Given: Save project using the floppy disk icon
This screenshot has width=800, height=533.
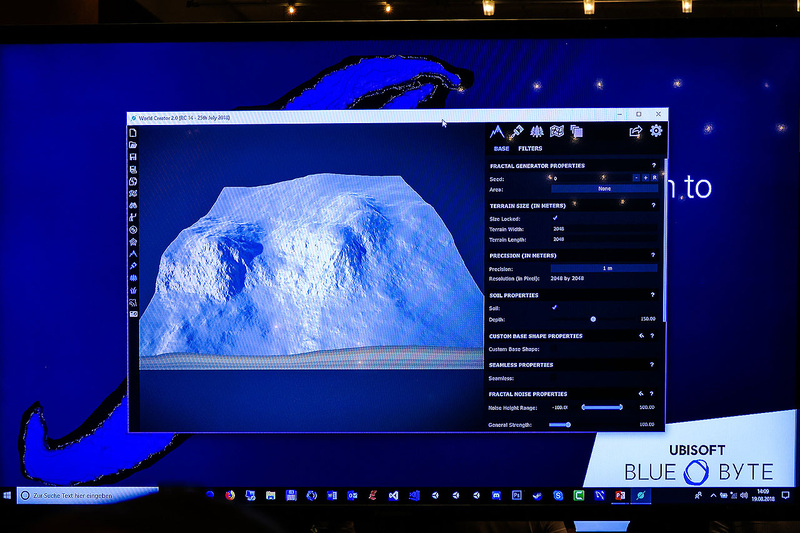Looking at the screenshot, I should coord(133,157).
